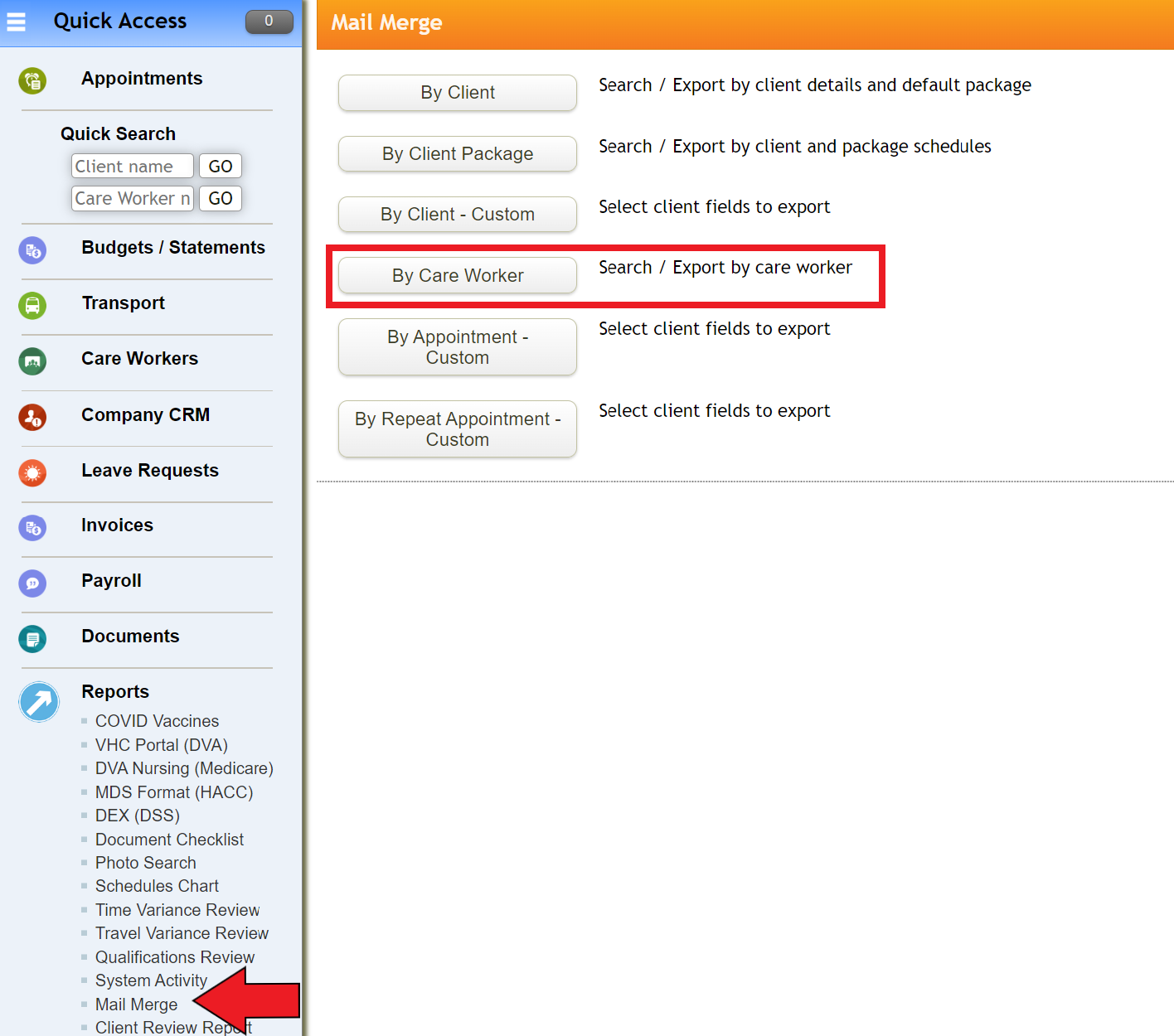Open the hamburger menu icon
Screen dimensions: 1174x1036
[16, 22]
